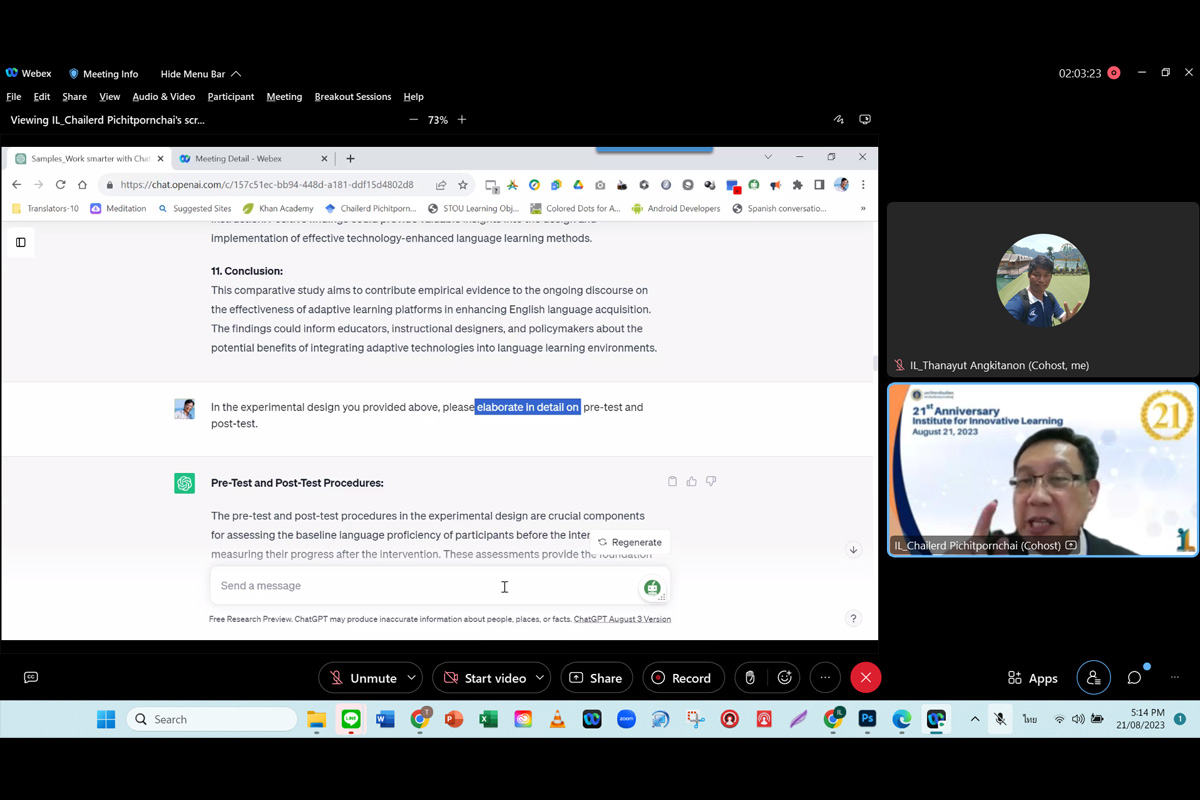The height and width of the screenshot is (800, 1200).
Task: End the meeting with the red X button
Action: tap(866, 678)
